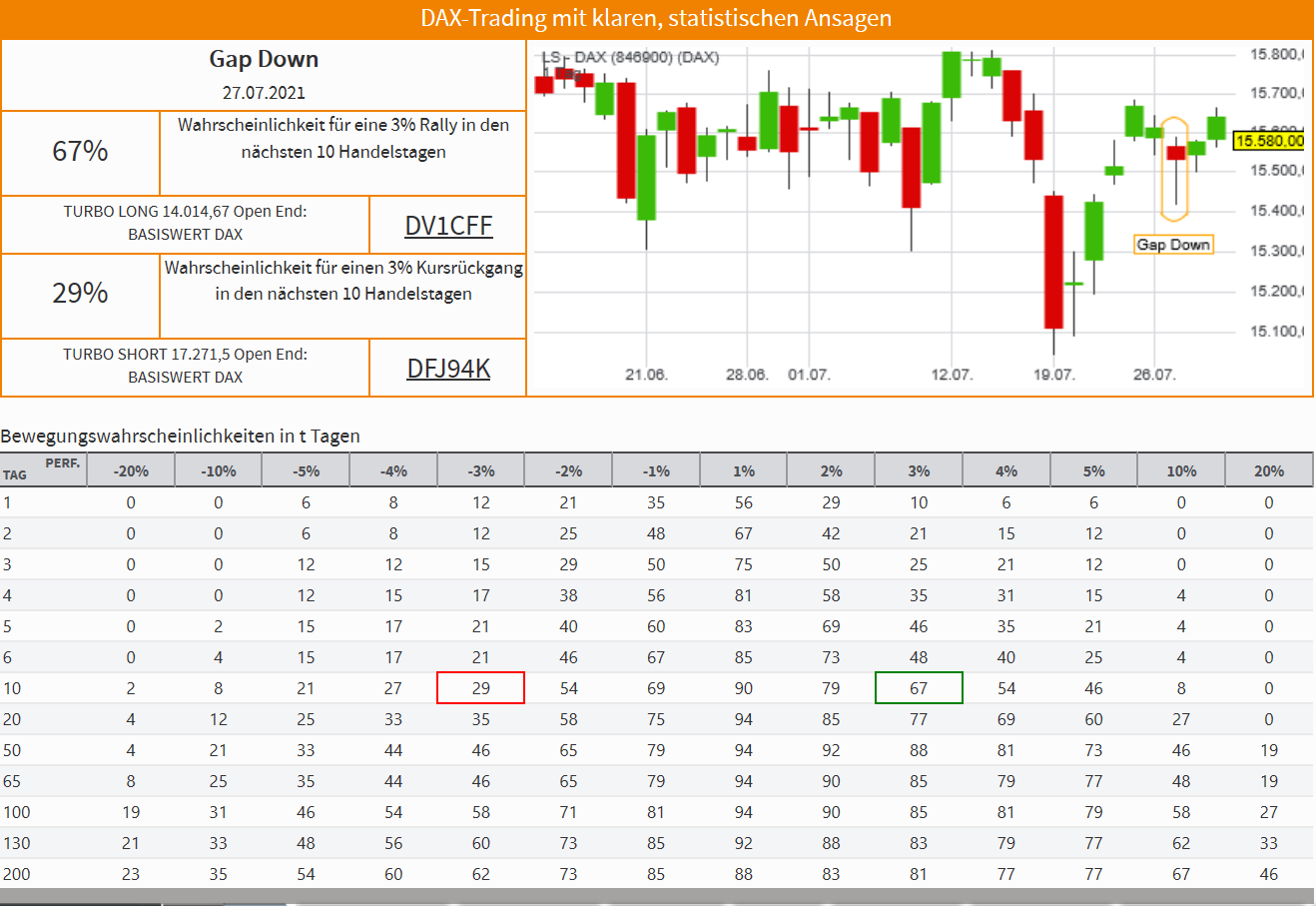Click the 10% column header

click(x=1181, y=470)
